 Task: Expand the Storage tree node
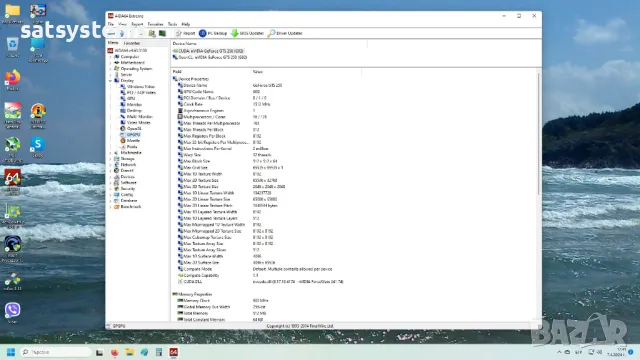110,159
